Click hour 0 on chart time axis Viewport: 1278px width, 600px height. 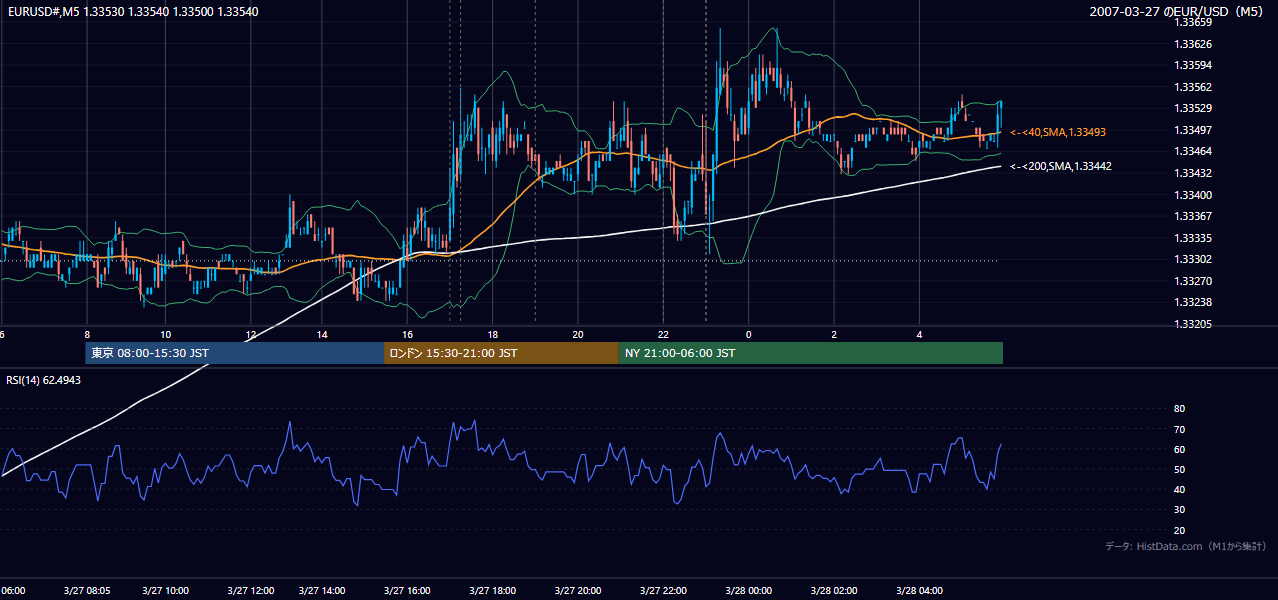coord(748,334)
